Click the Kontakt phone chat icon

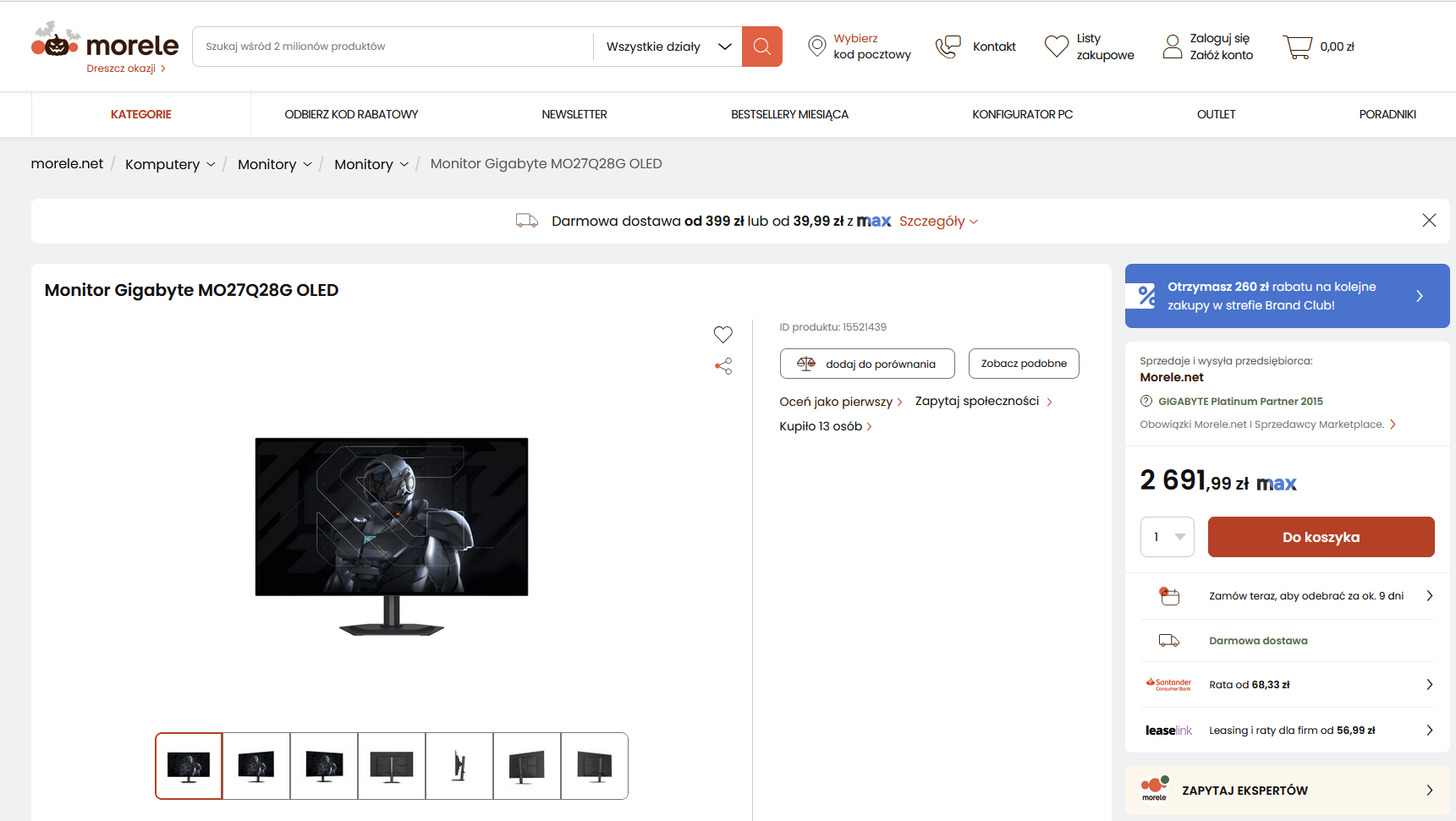(948, 47)
